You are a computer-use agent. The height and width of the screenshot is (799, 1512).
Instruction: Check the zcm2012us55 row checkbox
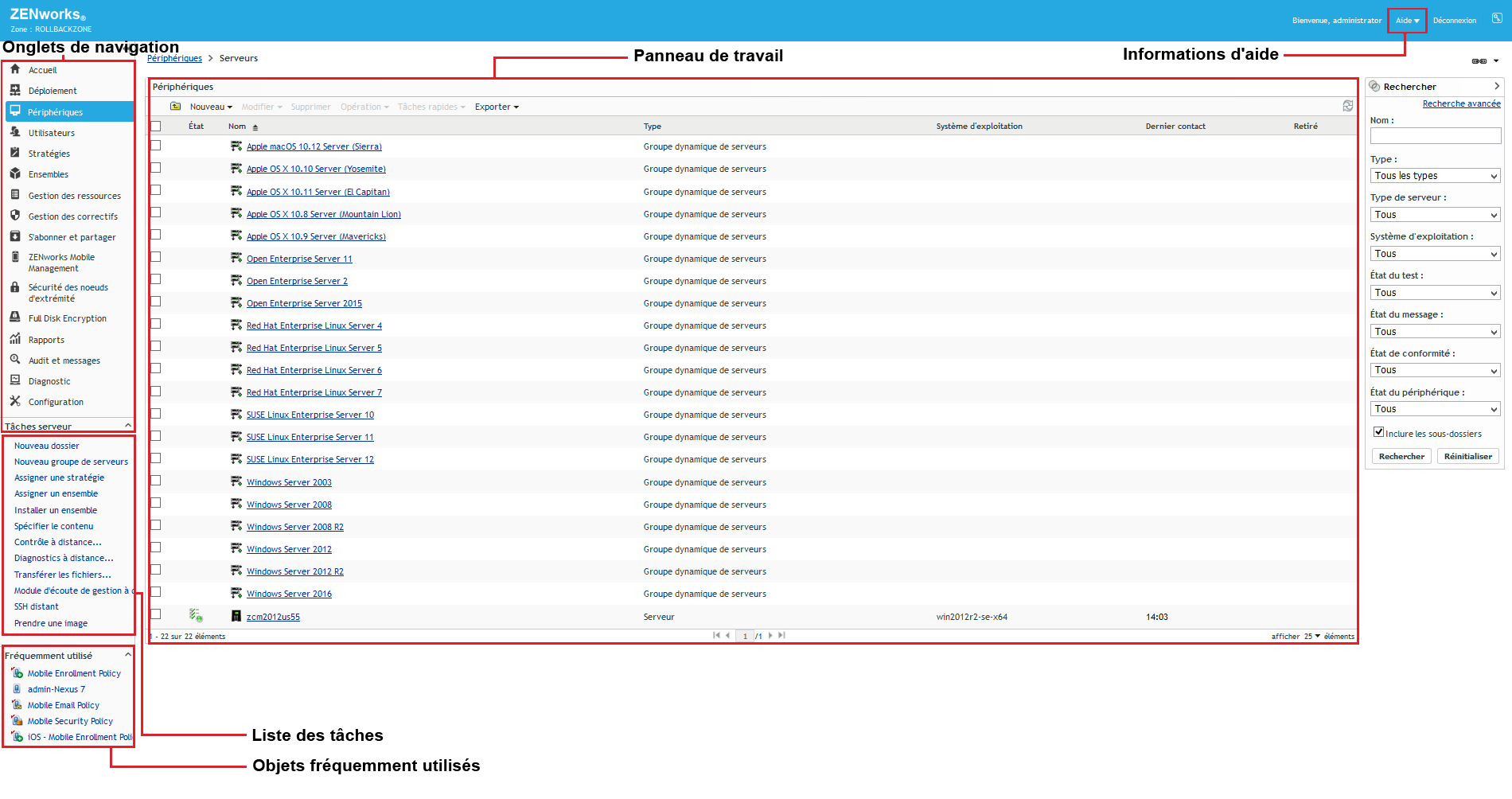[x=156, y=614]
